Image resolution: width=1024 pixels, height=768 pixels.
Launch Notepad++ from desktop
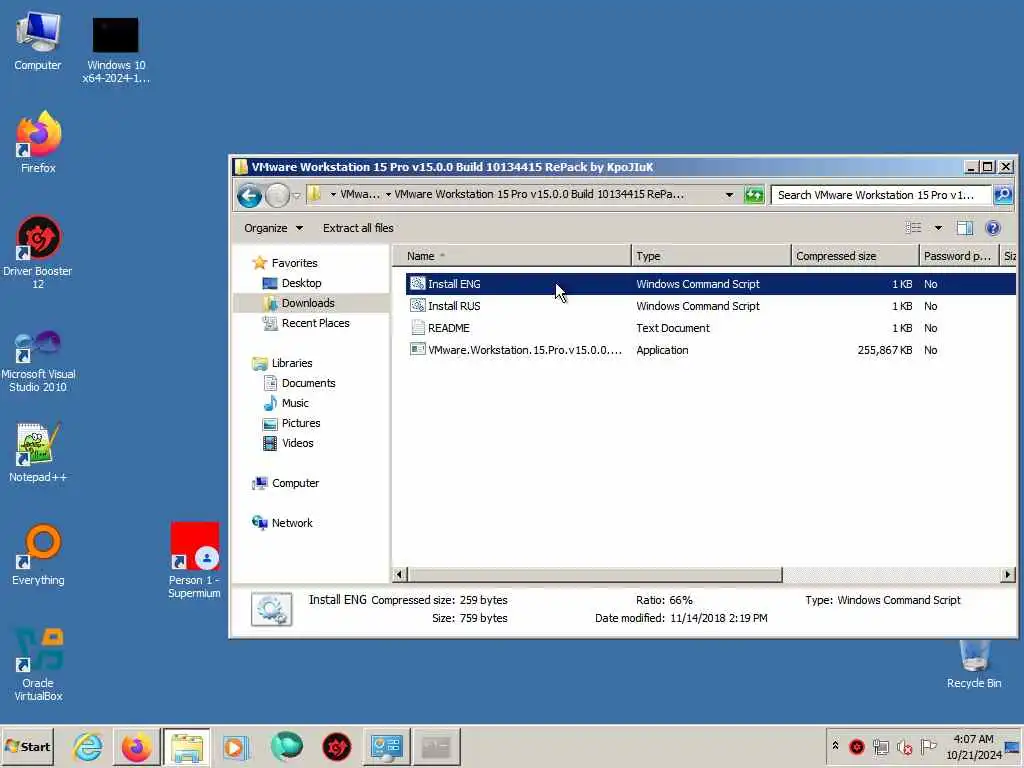tap(38, 453)
